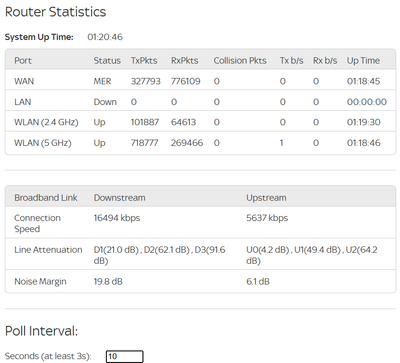Screen dimensions: 400x363
Task: Select System Up Time value 01:20:46
Action: 105,37
